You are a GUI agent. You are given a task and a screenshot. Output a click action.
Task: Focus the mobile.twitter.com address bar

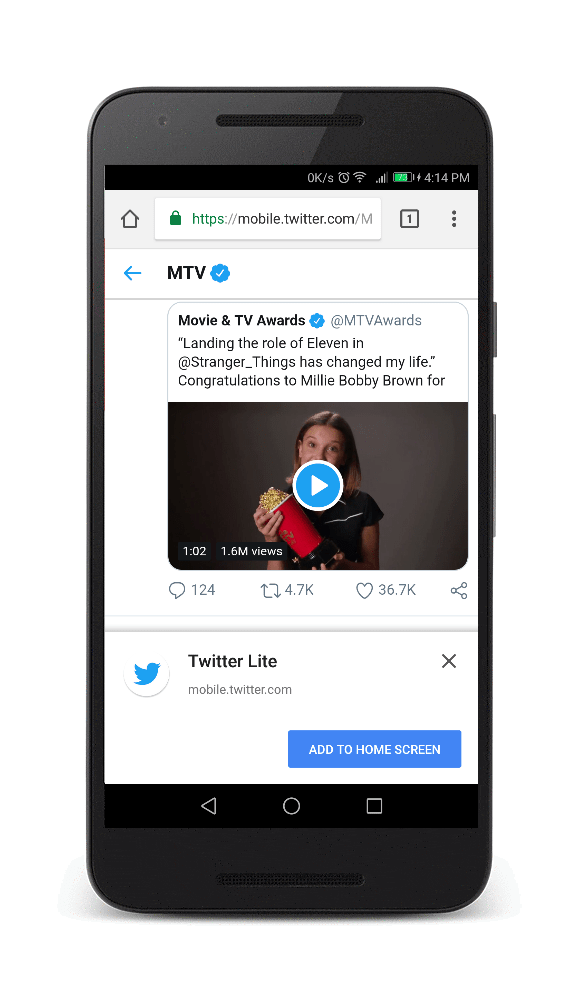(x=268, y=219)
